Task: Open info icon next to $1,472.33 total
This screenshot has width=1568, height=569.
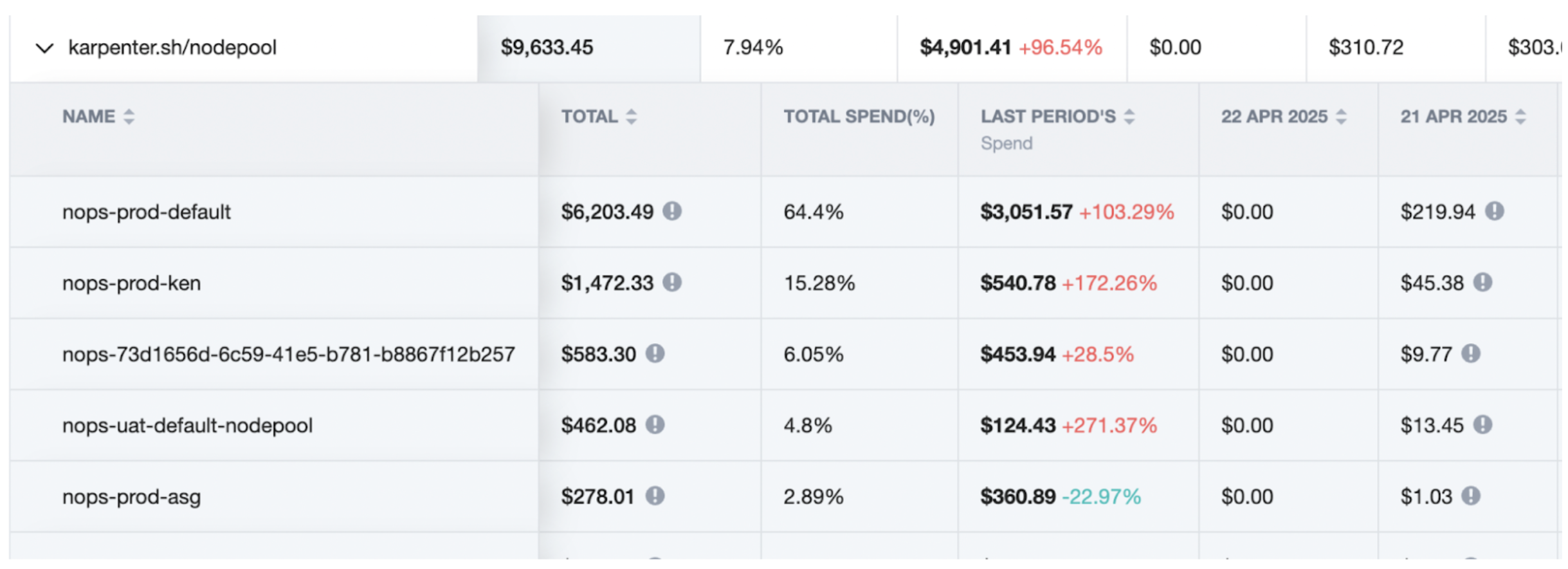Action: (672, 282)
